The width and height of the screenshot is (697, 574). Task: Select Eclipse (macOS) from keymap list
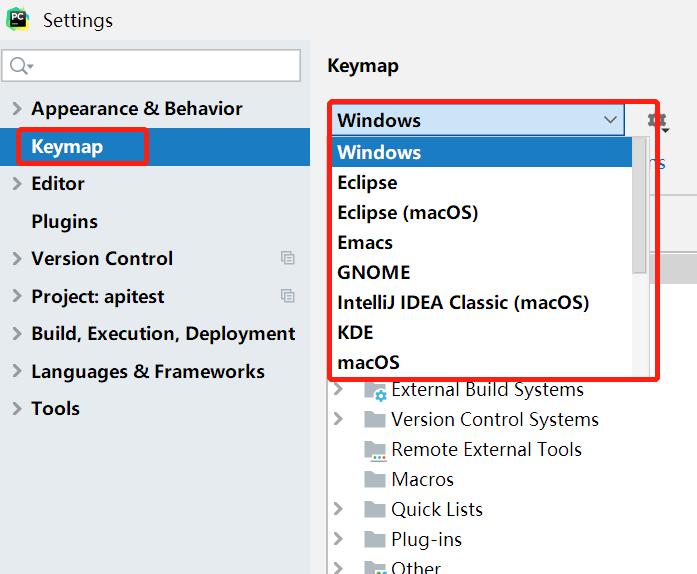[408, 213]
